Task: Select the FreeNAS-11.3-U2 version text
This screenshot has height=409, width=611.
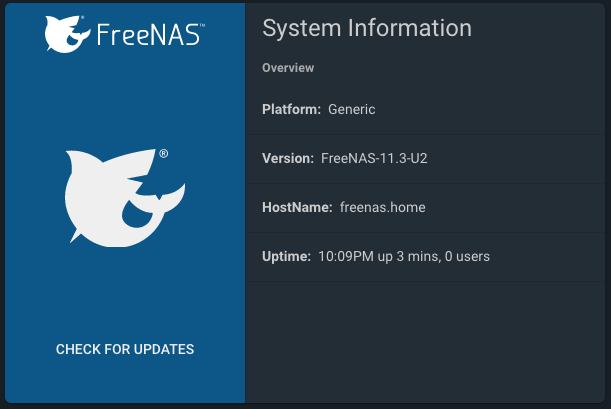Action: point(374,159)
